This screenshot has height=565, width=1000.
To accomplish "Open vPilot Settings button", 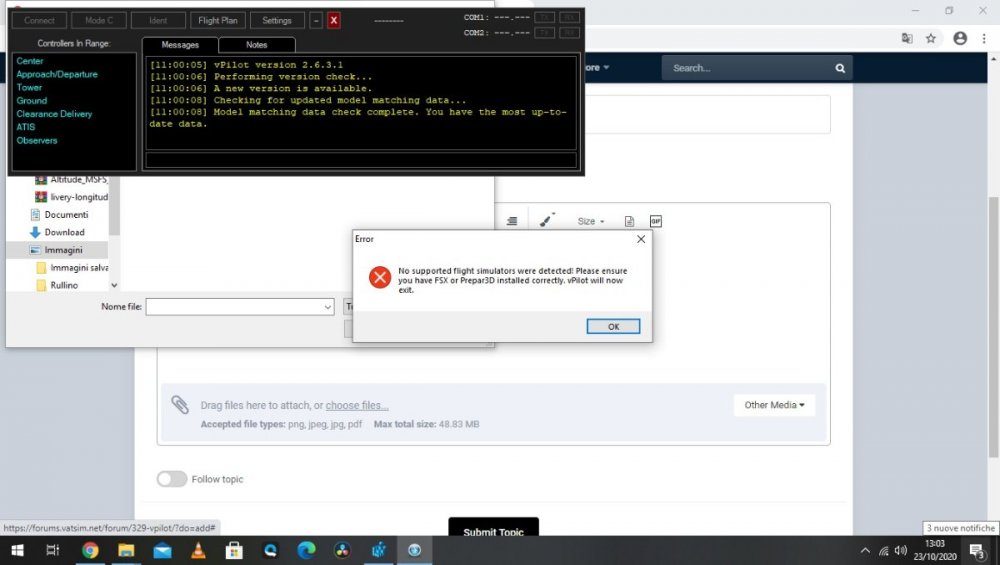I will click(x=277, y=20).
